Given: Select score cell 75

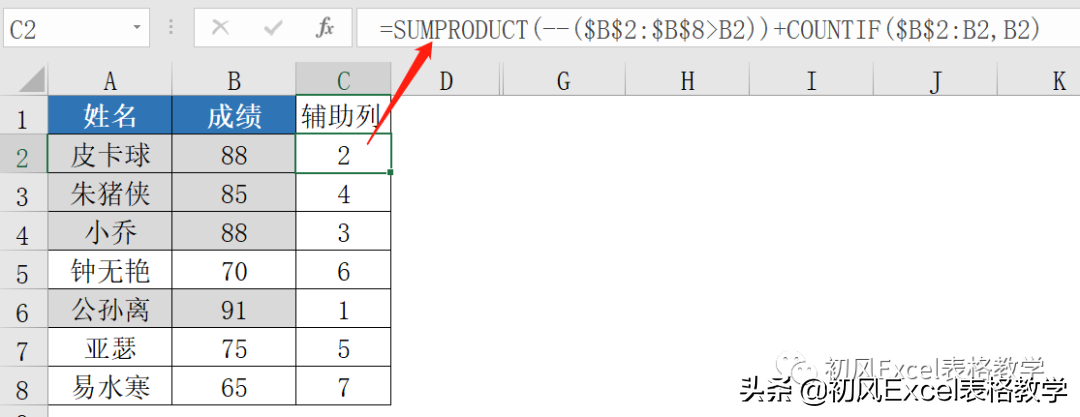Looking at the screenshot, I should [x=233, y=347].
